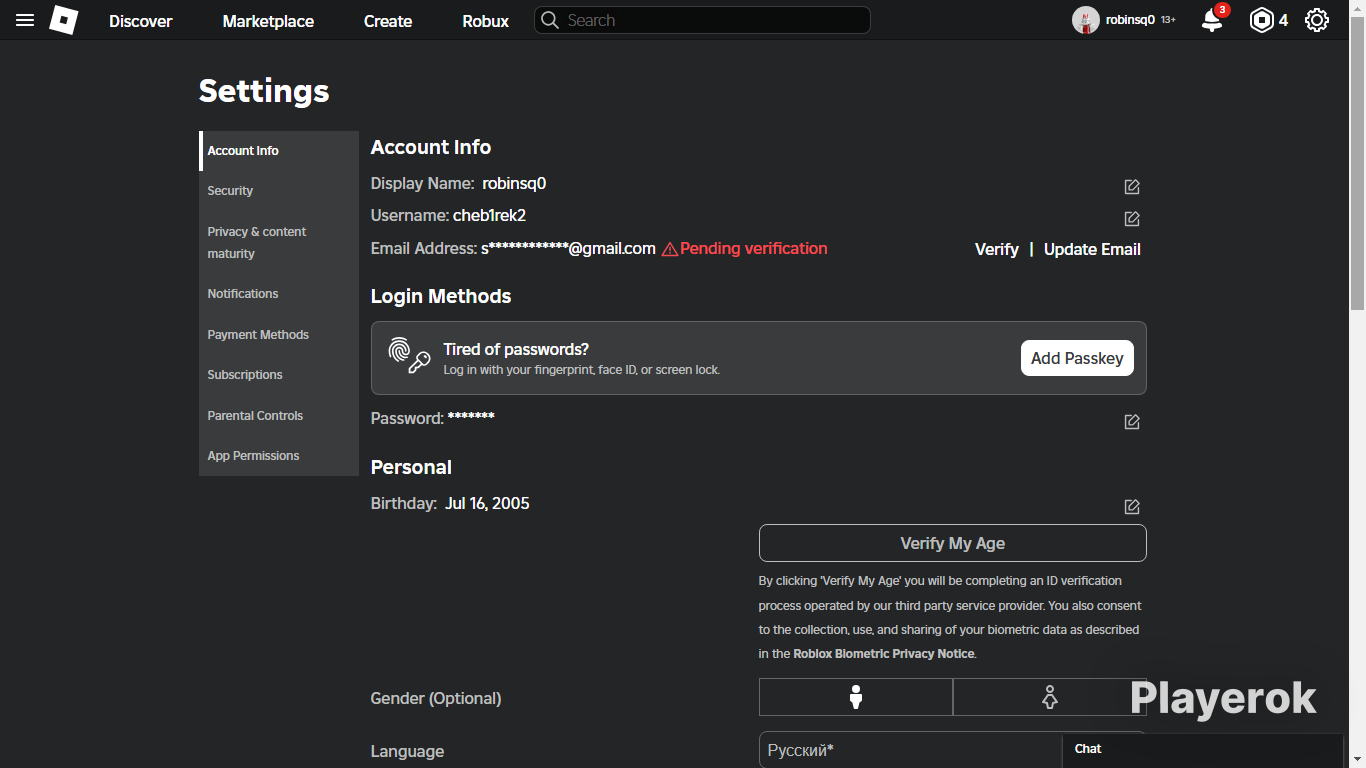Click the Login Methods heading
1366x768 pixels.
pos(441,296)
